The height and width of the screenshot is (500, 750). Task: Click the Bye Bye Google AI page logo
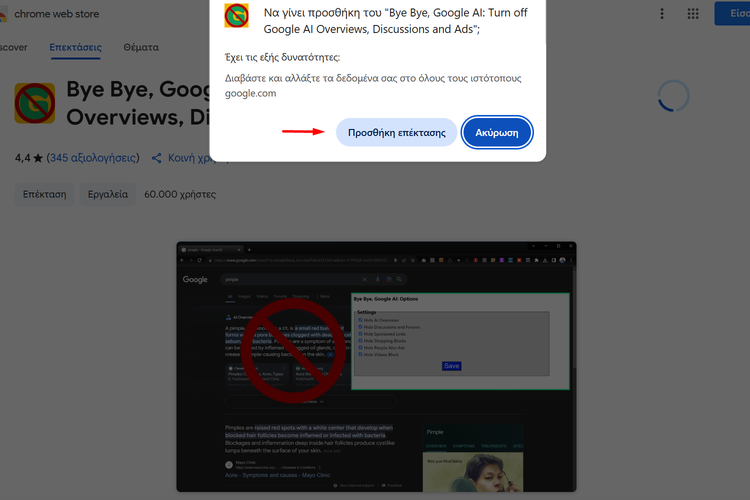point(35,103)
